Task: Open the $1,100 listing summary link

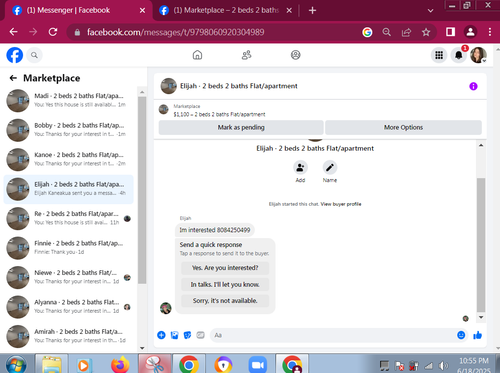Action: click(219, 114)
